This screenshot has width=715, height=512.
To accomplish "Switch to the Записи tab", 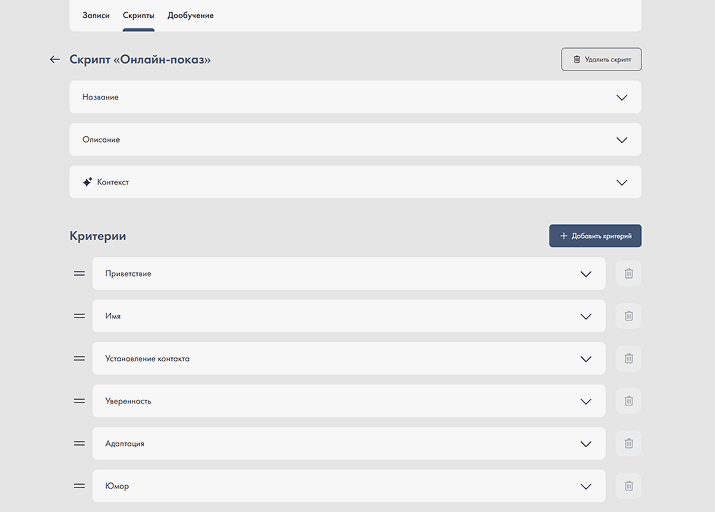I will (x=96, y=16).
